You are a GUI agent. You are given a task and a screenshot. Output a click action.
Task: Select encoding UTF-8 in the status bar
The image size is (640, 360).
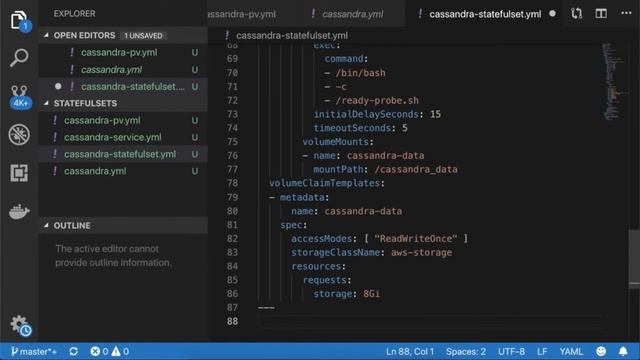coord(511,351)
